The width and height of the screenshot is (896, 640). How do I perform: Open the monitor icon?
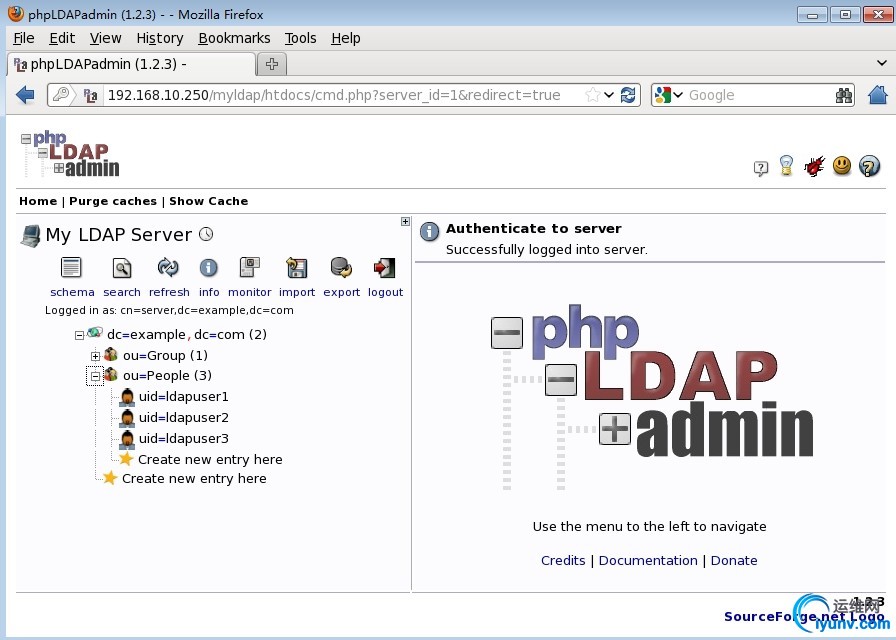tap(250, 267)
